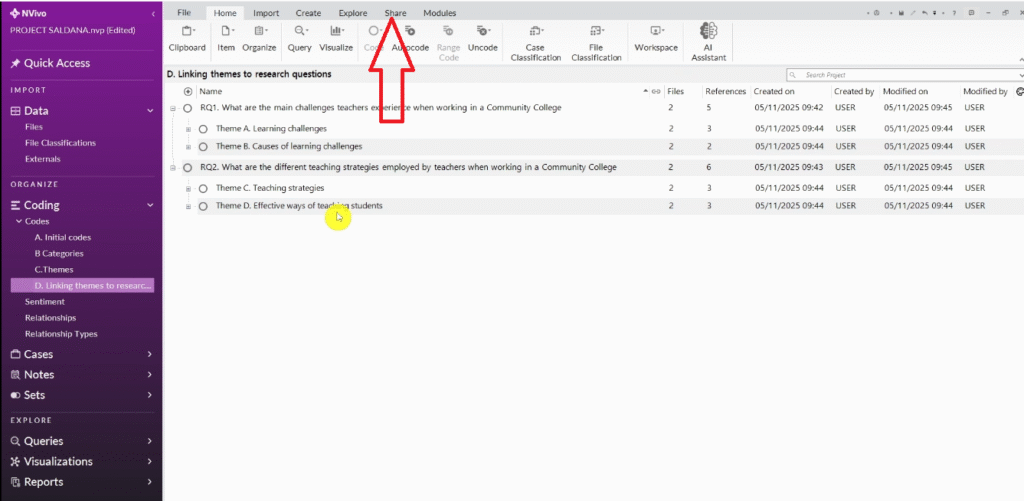This screenshot has width=1024, height=501.
Task: Select the circle beside the RQ1 code
Action: (x=187, y=108)
